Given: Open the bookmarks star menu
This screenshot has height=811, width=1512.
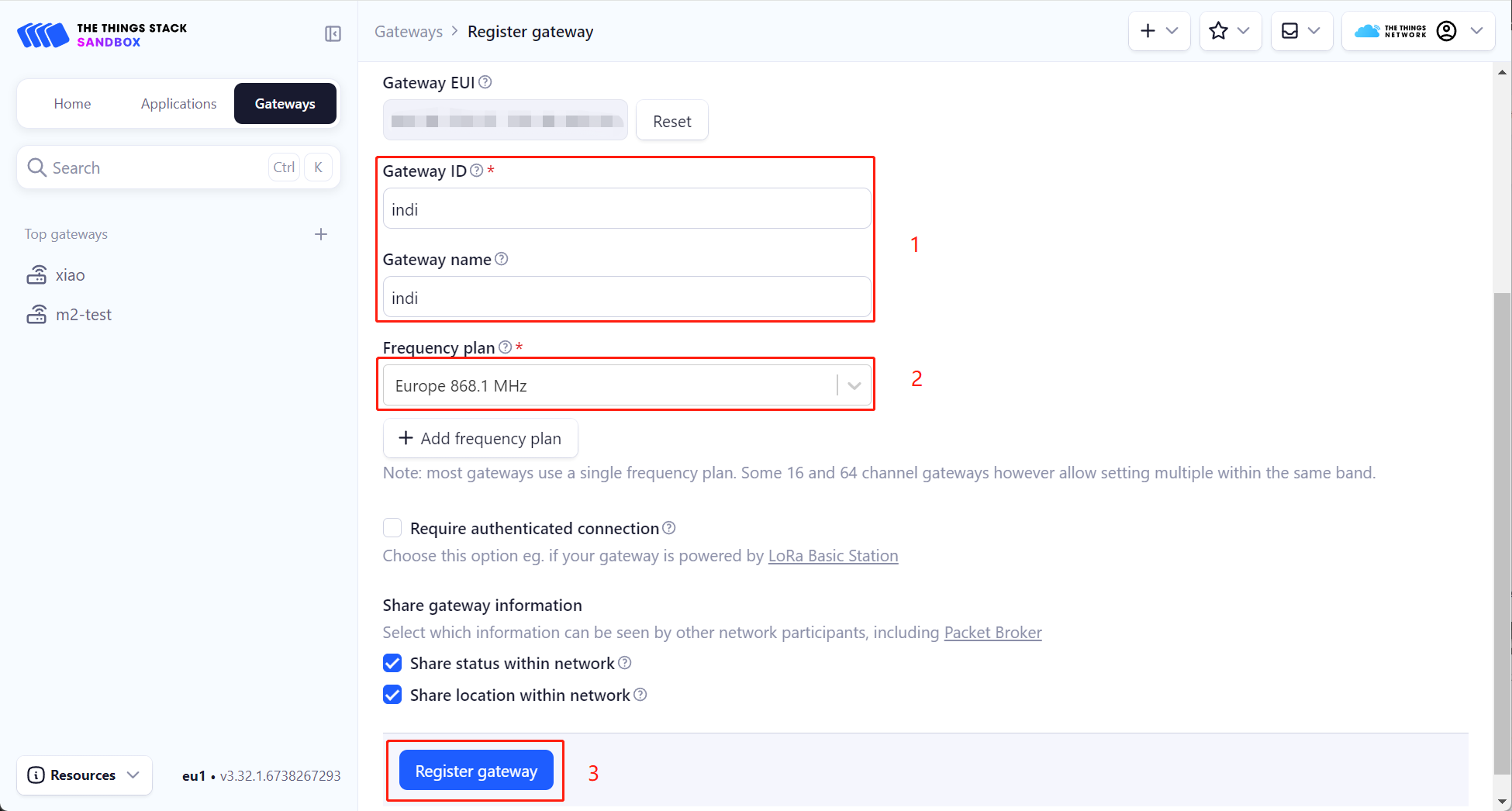Looking at the screenshot, I should click(1230, 31).
